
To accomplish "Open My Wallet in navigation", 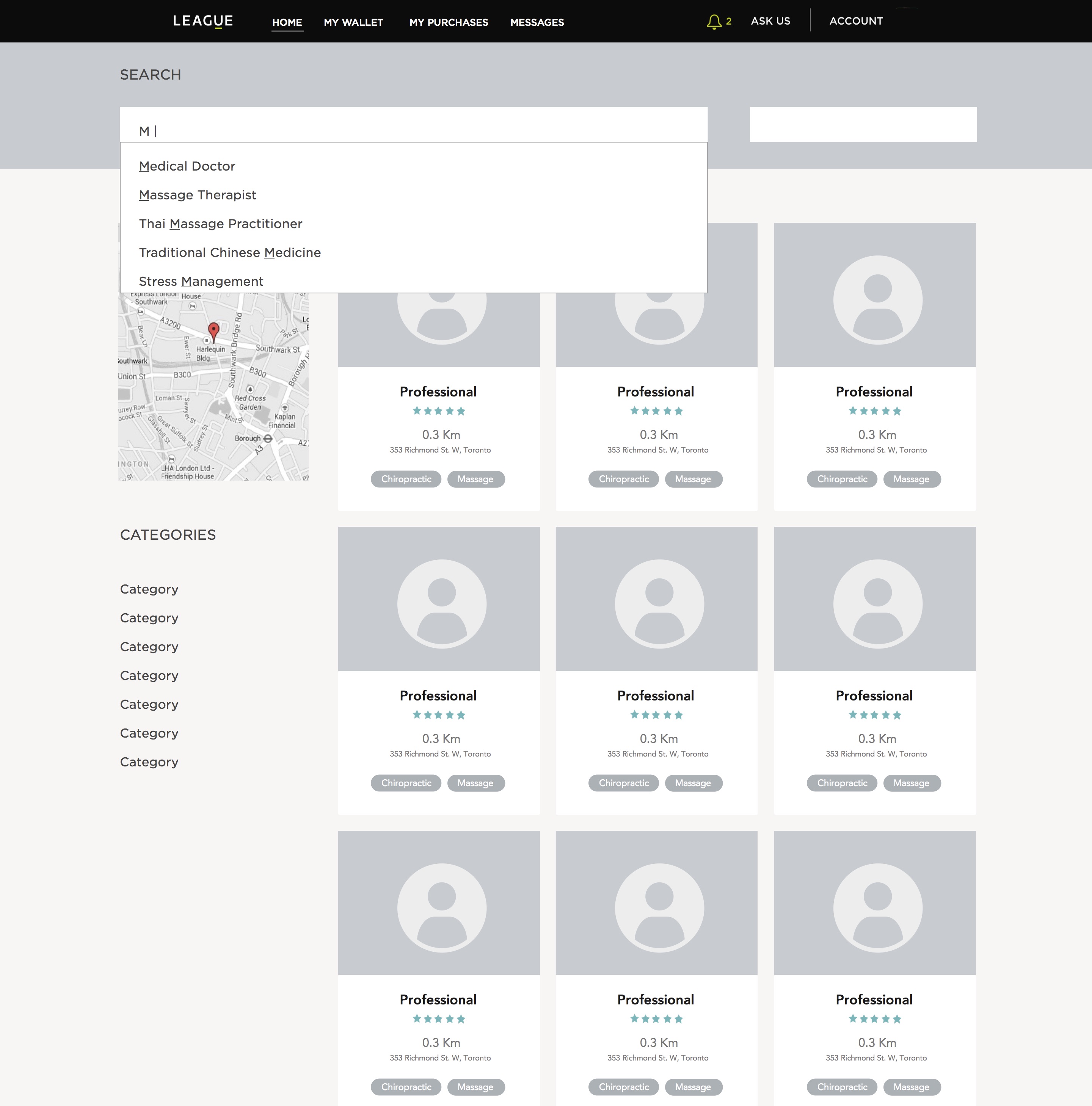I will click(x=353, y=22).
